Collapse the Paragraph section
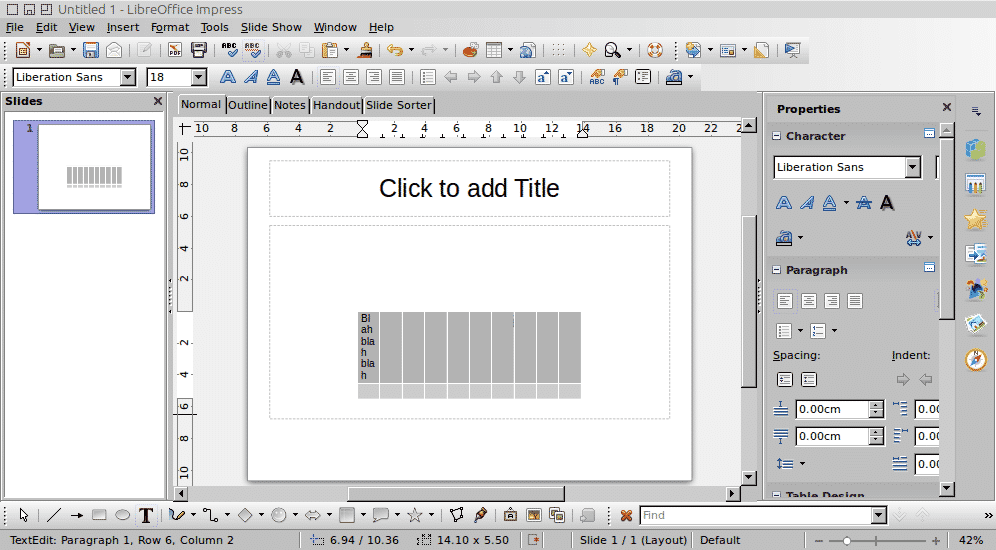Image resolution: width=996 pixels, height=550 pixels. tap(776, 270)
